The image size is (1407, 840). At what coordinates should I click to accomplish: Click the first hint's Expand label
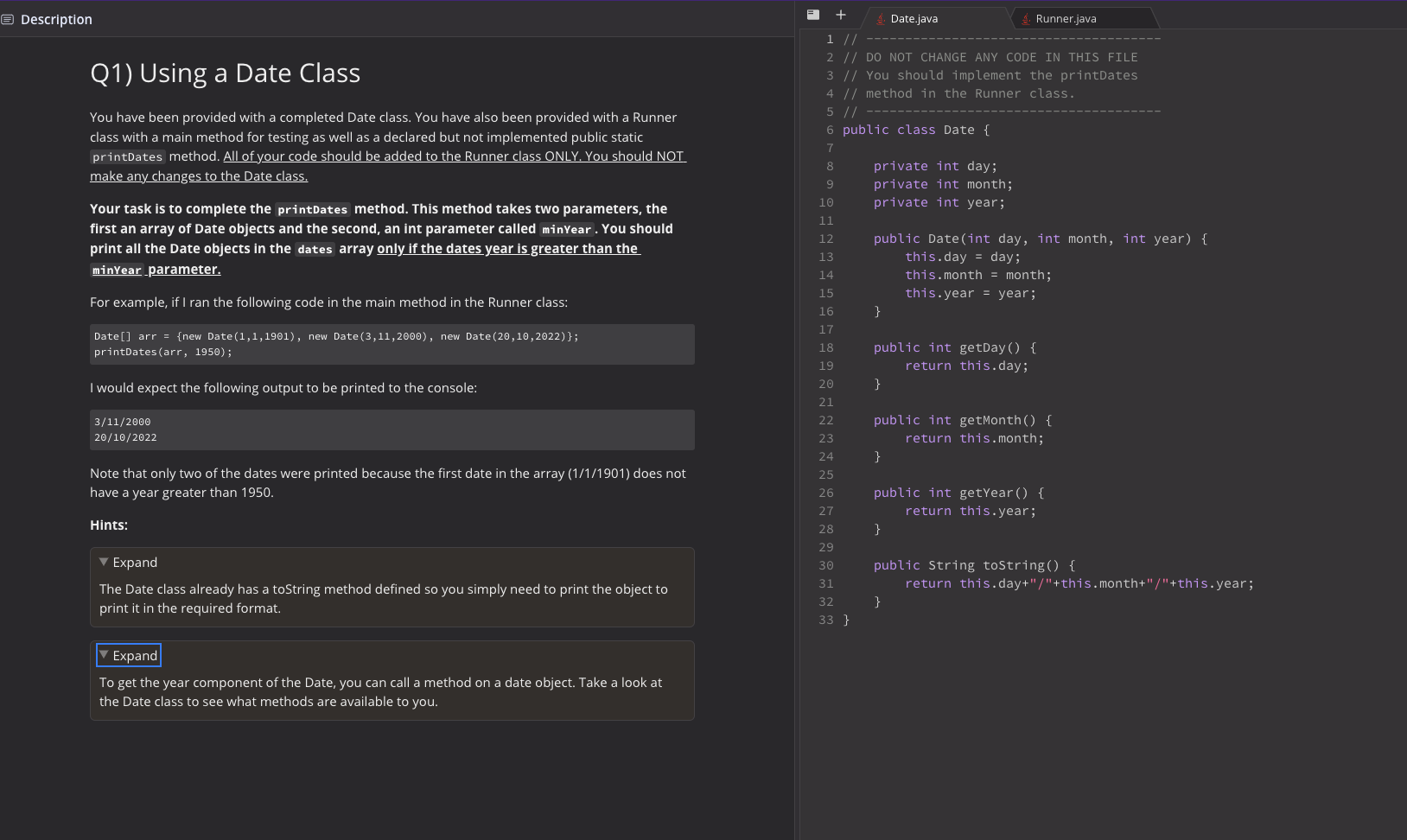(x=135, y=562)
